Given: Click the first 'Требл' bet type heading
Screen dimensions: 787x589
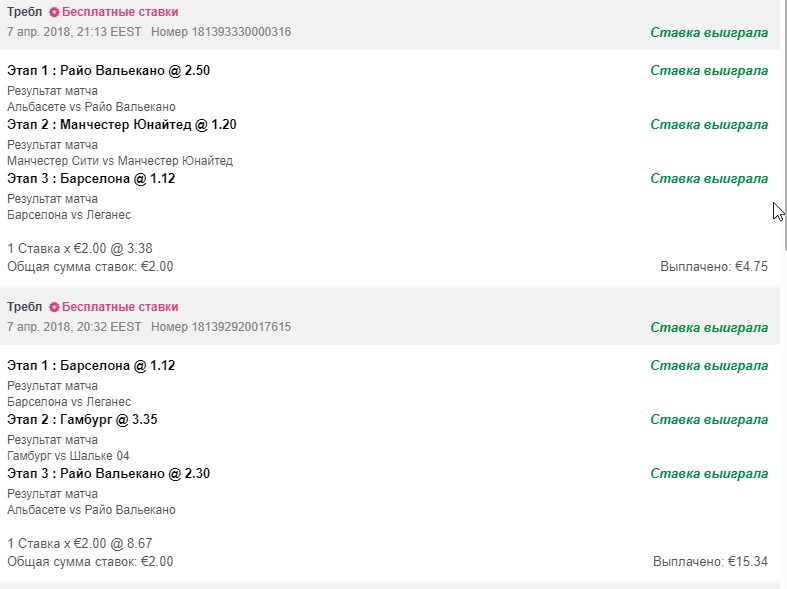Looking at the screenshot, I should pyautogui.click(x=25, y=12).
